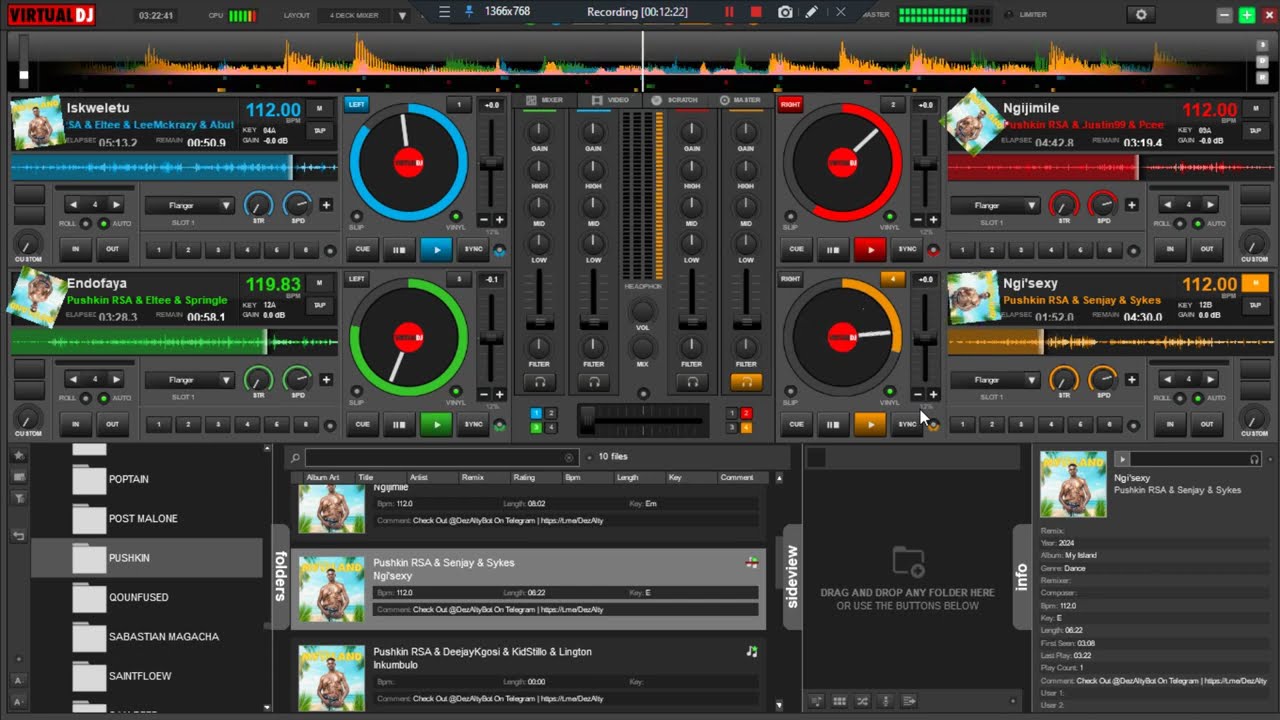Viewport: 1280px width, 720px height.
Task: Click the magnifier icon beside the search box
Action: [x=295, y=458]
